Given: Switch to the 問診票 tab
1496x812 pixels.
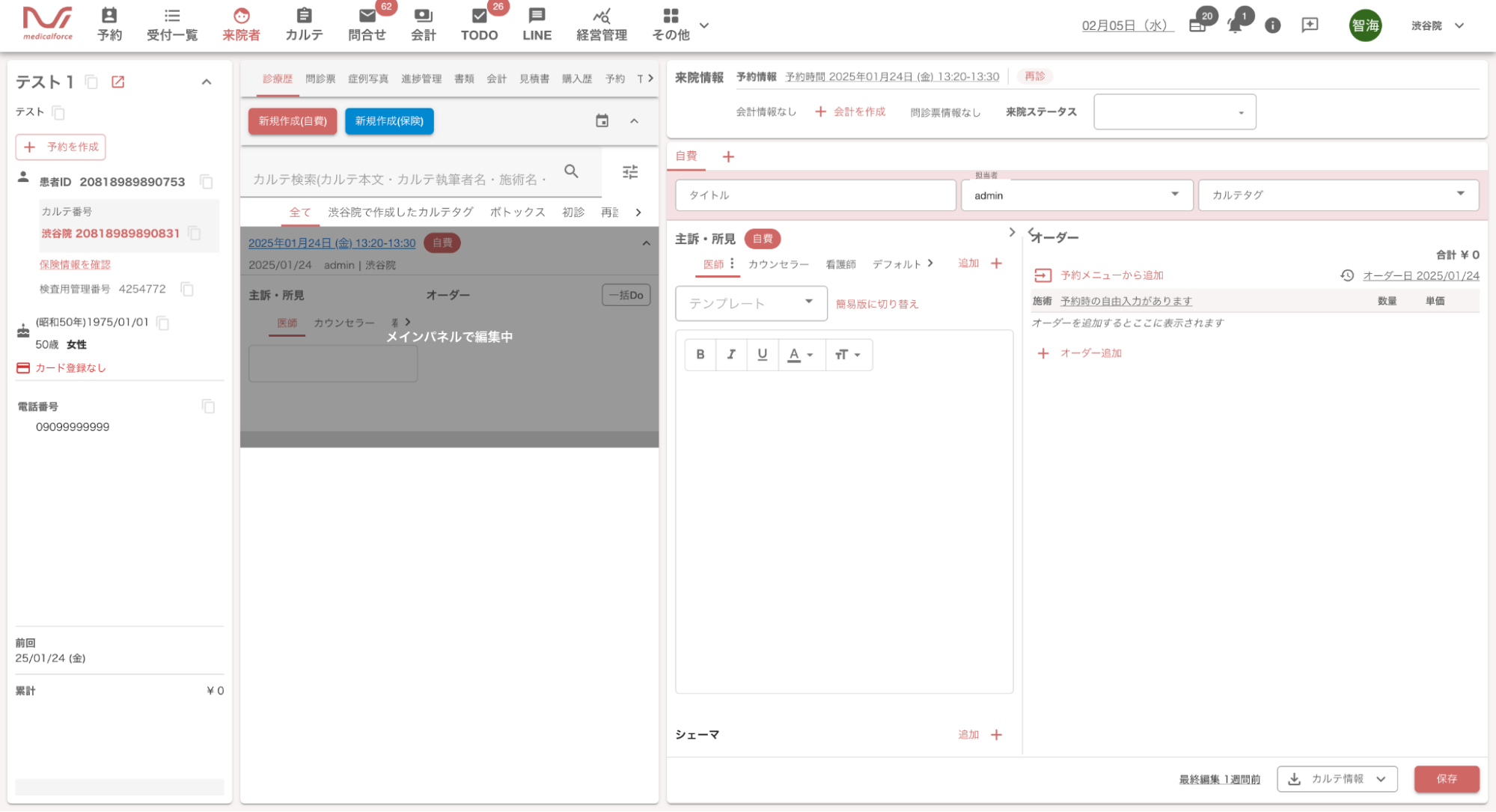Looking at the screenshot, I should coord(320,79).
